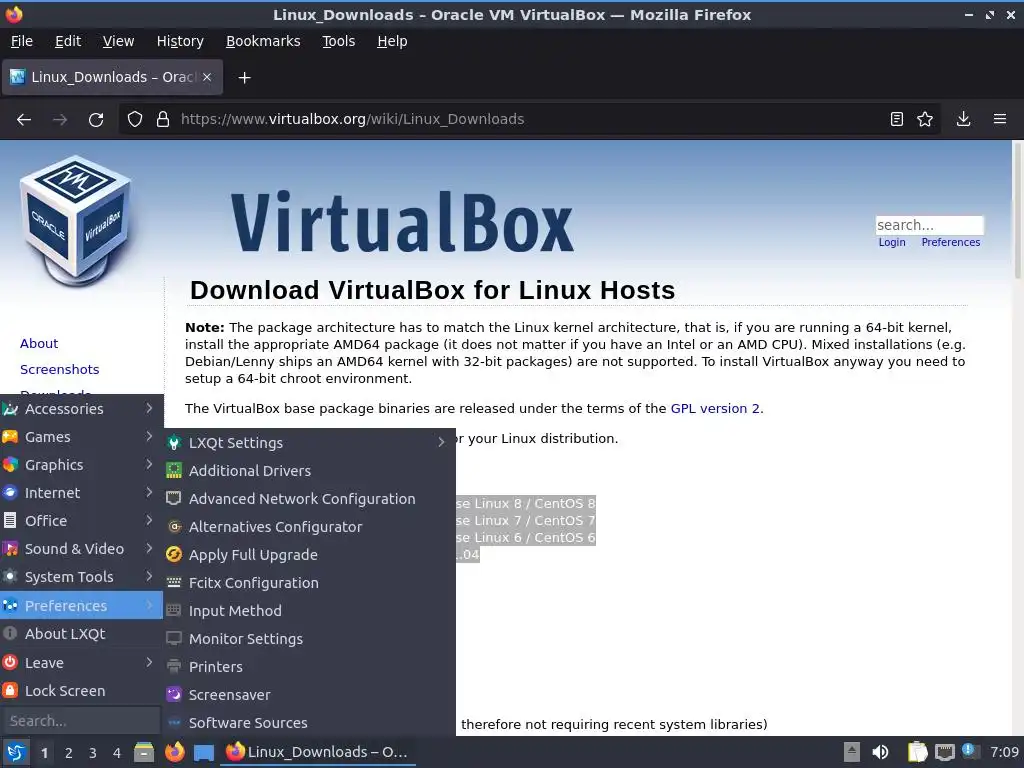Launch Firefox from the panel quicklaunch
This screenshot has width=1024, height=768.
(174, 752)
